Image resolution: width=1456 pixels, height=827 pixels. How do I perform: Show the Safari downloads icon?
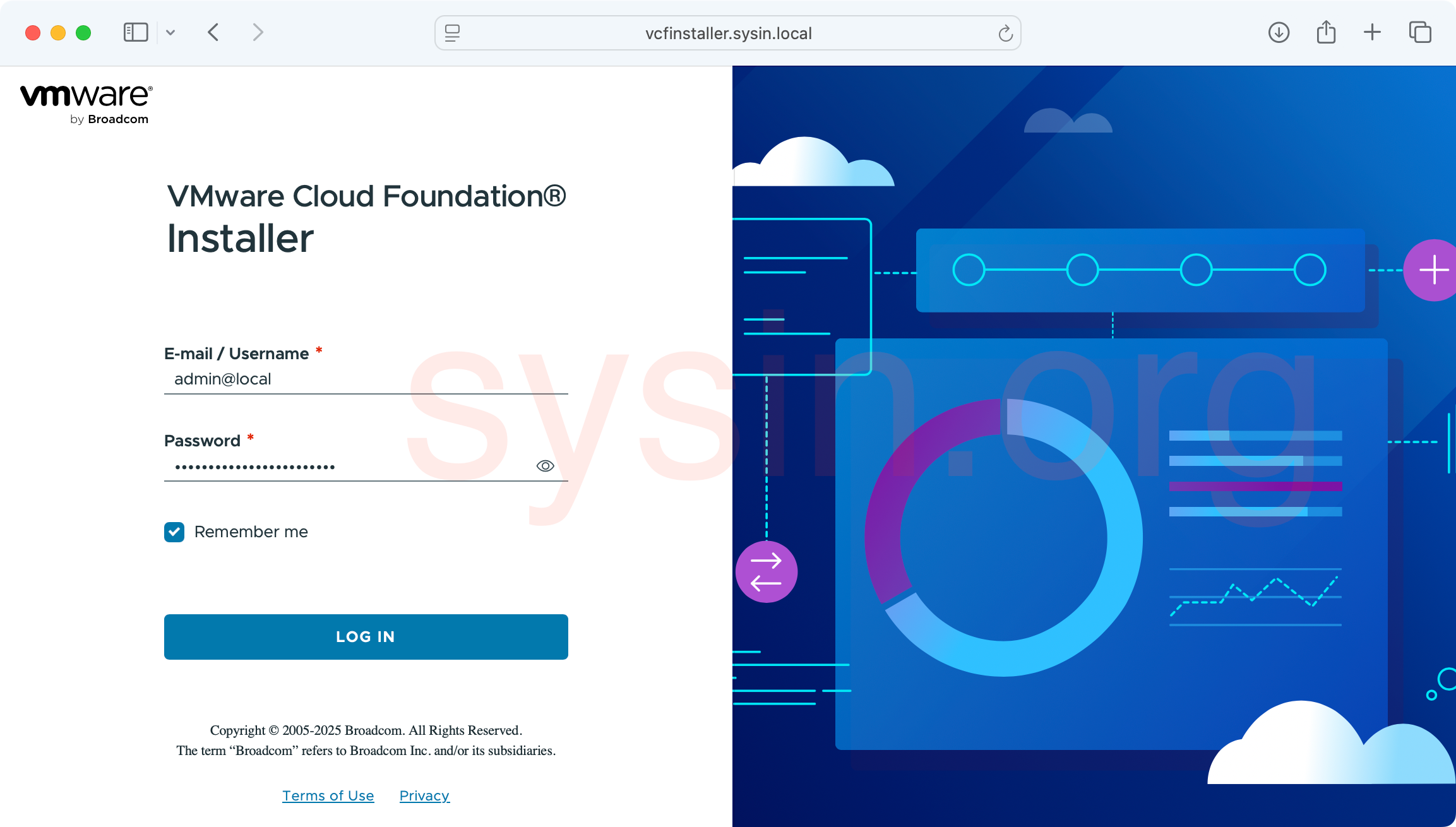(x=1279, y=32)
